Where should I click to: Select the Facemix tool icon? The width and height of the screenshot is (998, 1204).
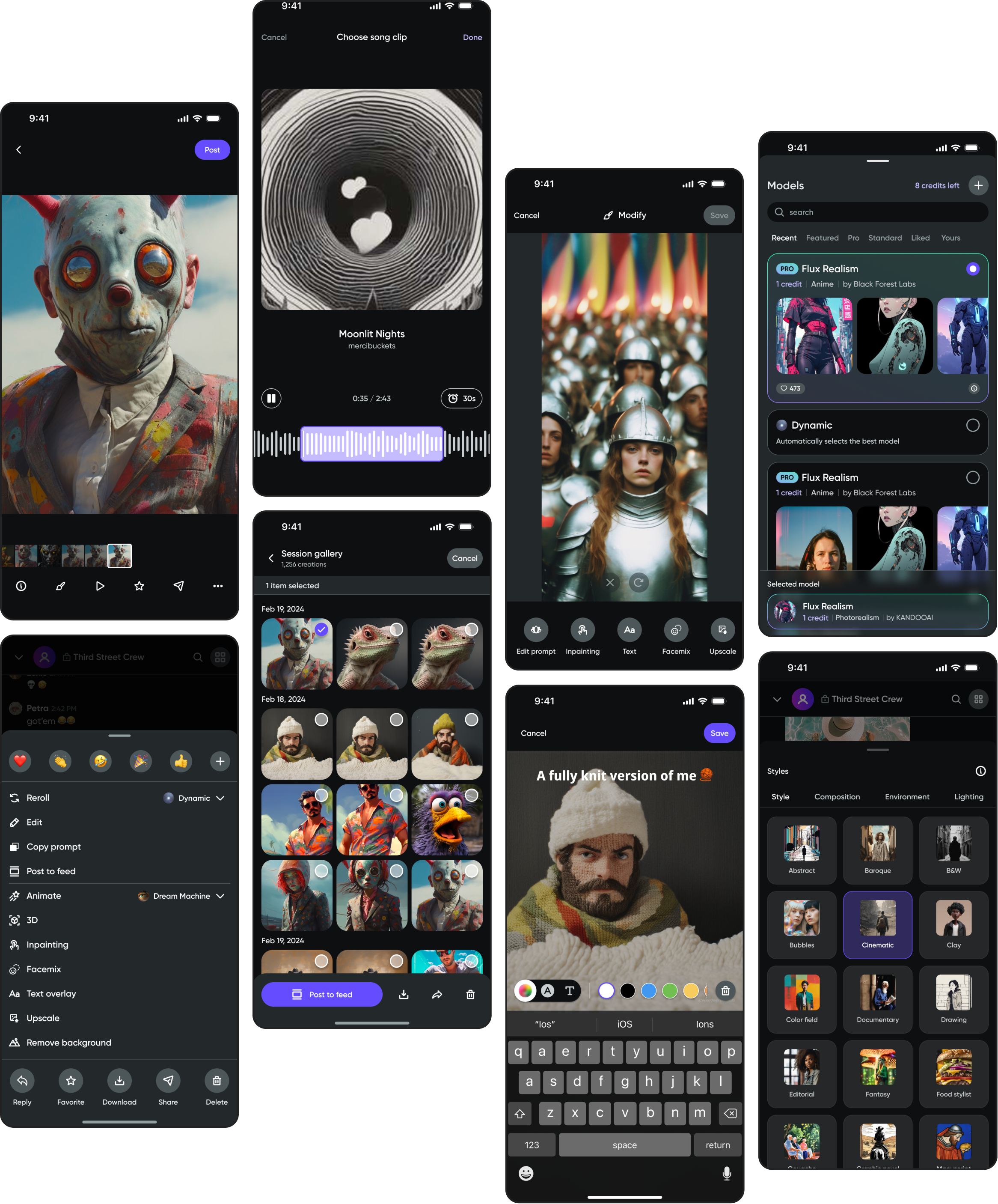pyautogui.click(x=675, y=630)
